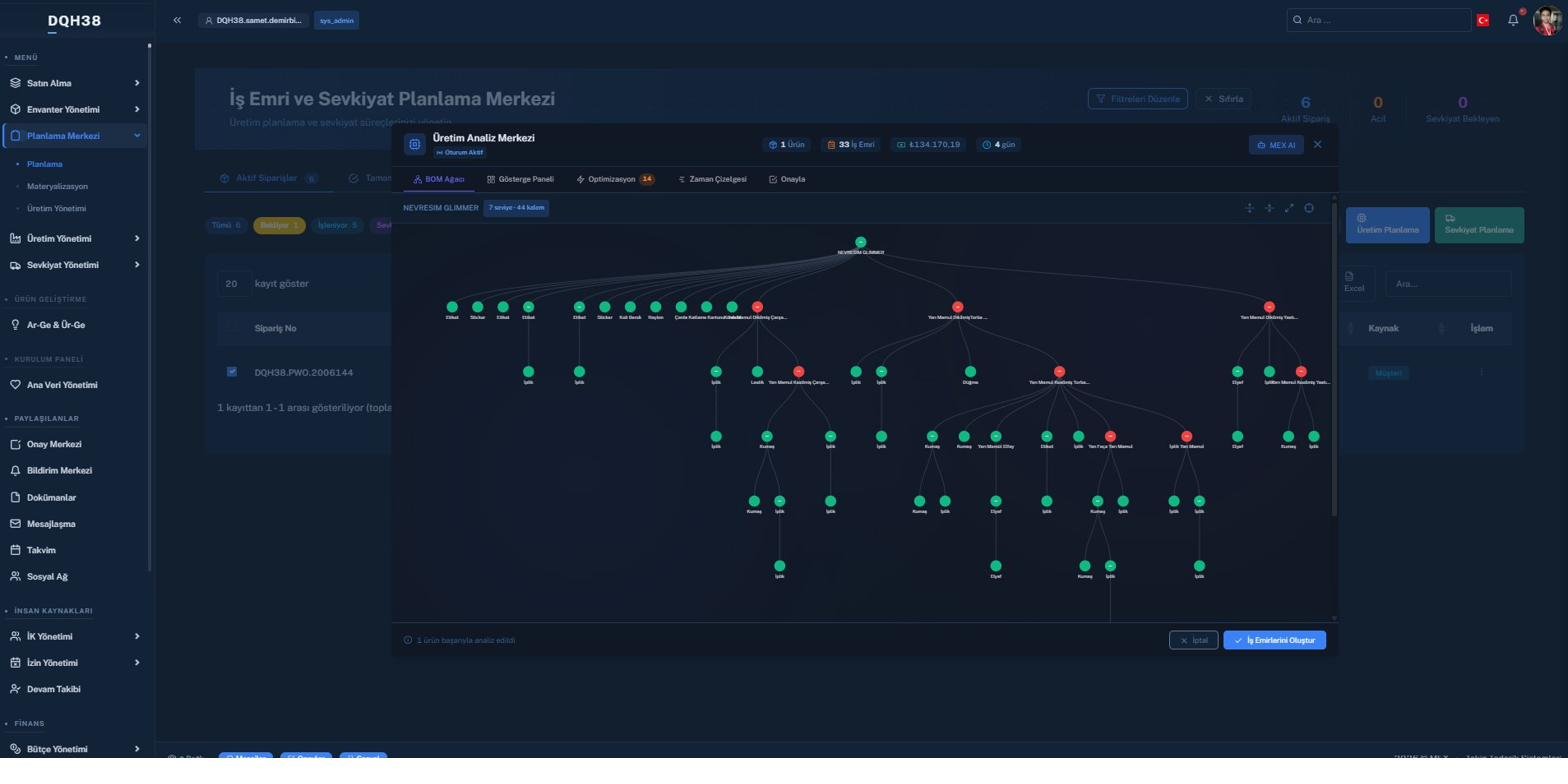Viewport: 1568px width, 784px height.
Task: Switch to Gösterge Paneli tab
Action: (520, 179)
